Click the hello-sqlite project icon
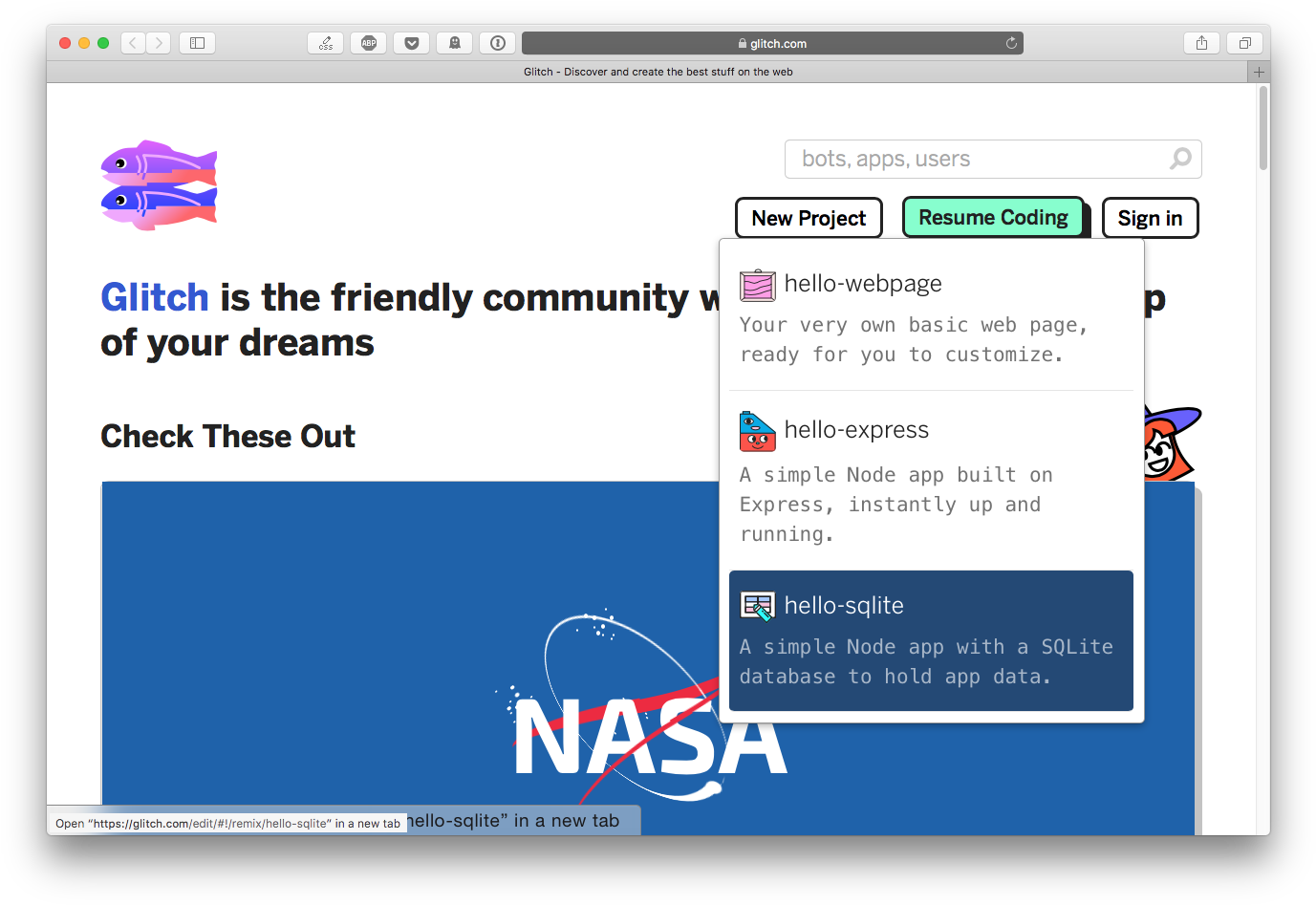The height and width of the screenshot is (905, 1316). [757, 606]
